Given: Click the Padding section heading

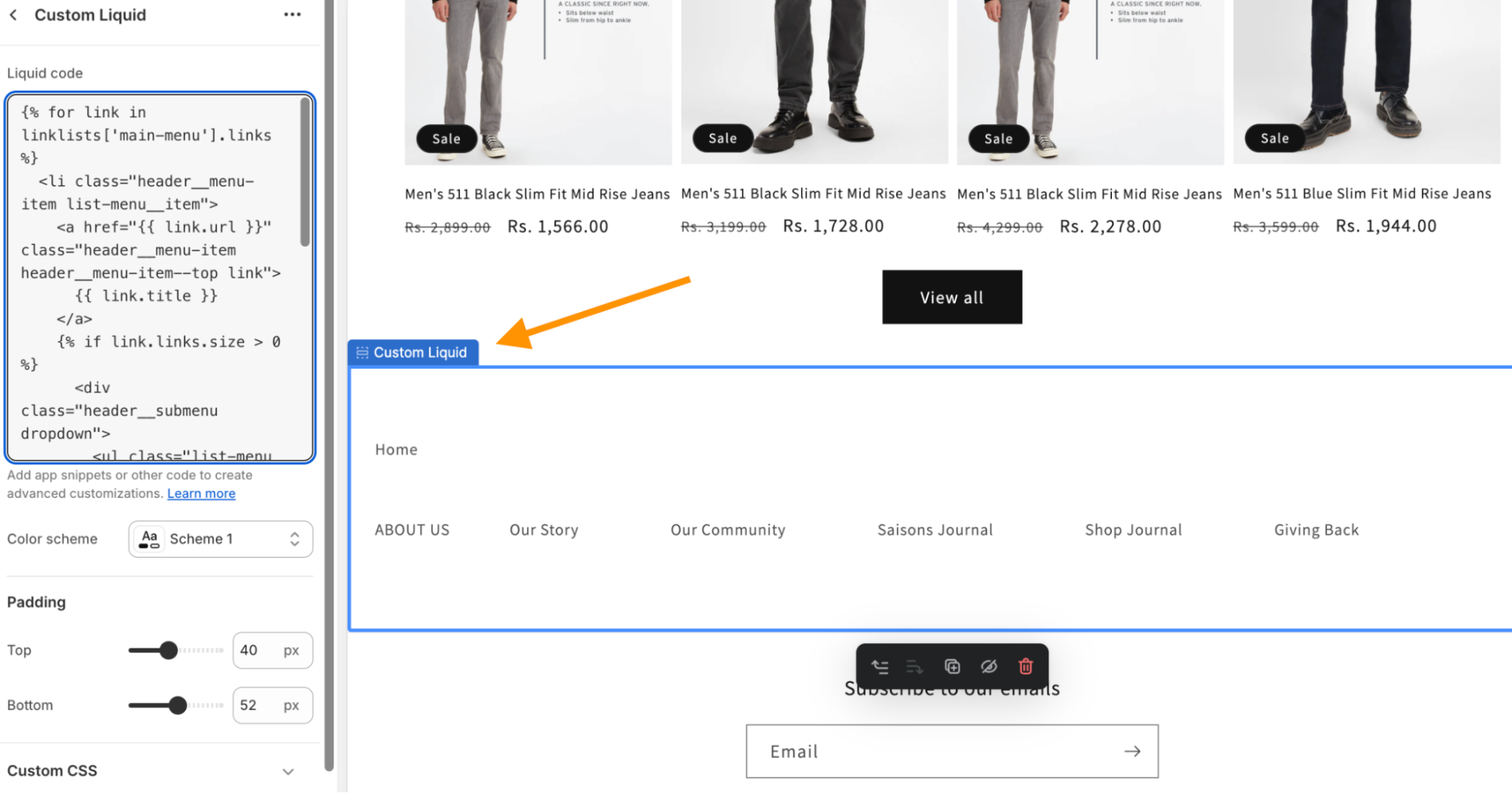Looking at the screenshot, I should point(36,602).
